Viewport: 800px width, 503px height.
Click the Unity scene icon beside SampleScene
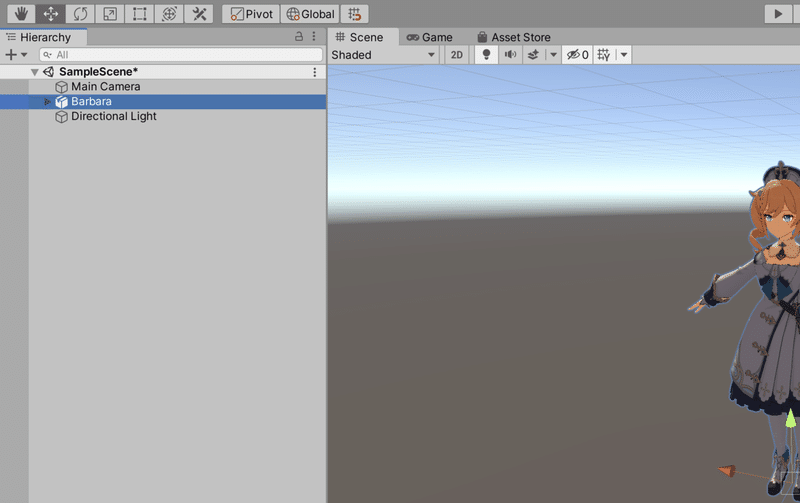pyautogui.click(x=48, y=72)
